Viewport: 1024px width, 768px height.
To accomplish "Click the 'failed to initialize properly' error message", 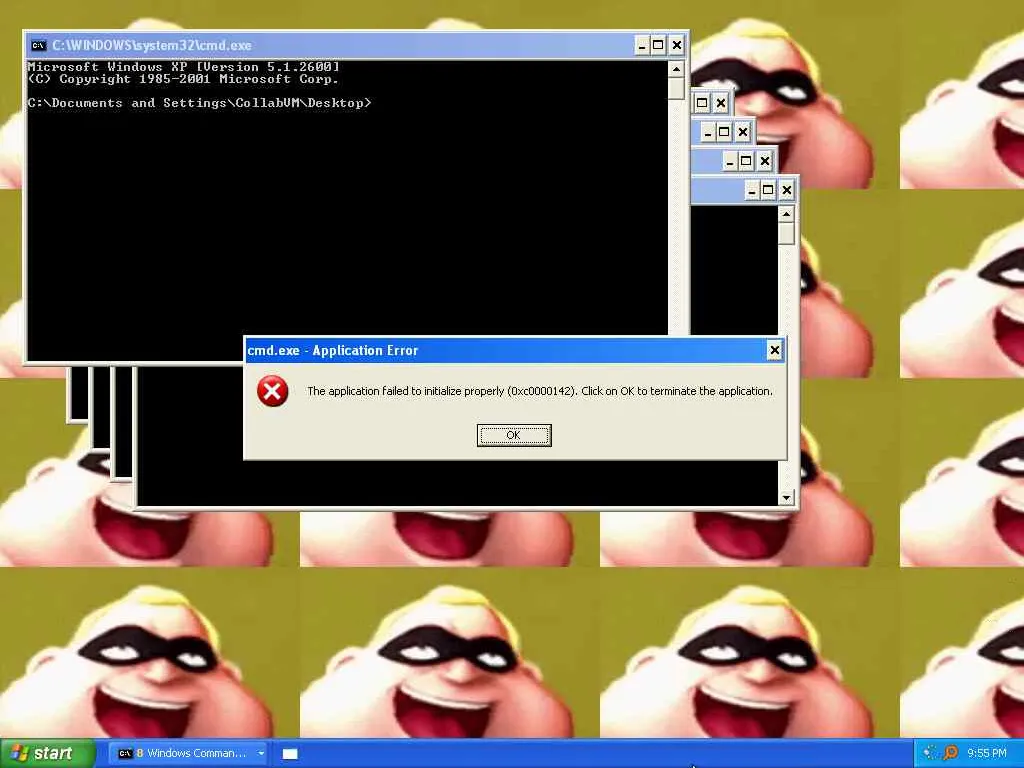I will click(539, 391).
